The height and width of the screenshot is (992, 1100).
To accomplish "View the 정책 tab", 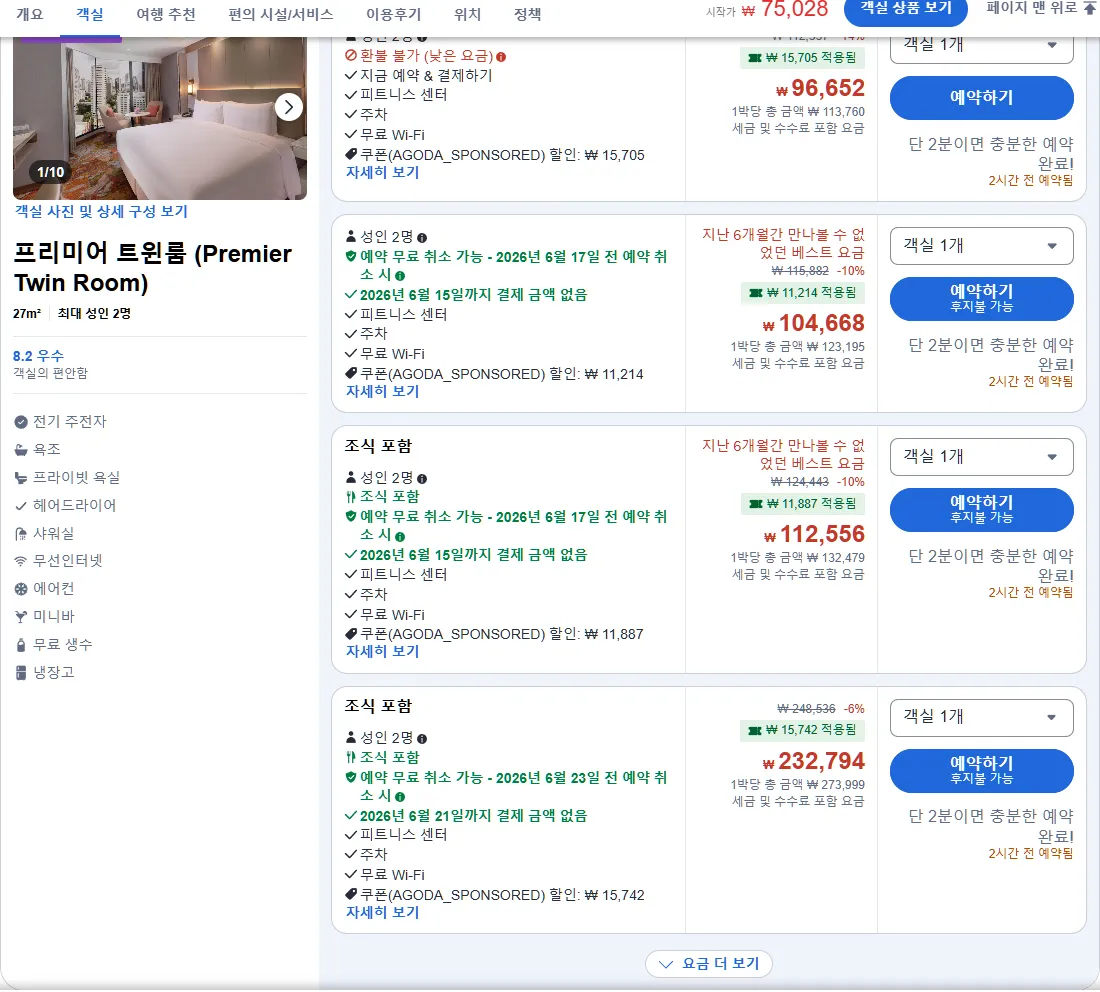I will [528, 14].
